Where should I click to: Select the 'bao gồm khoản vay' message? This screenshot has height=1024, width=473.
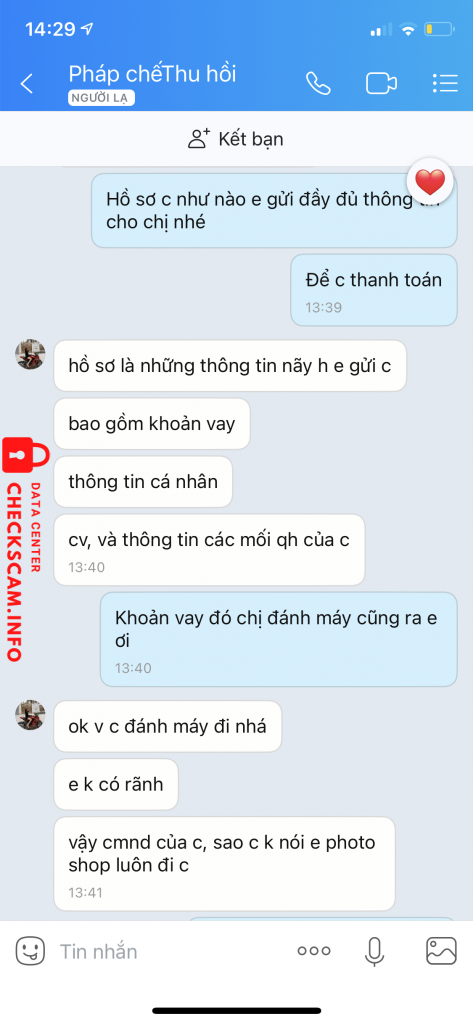[x=152, y=424]
